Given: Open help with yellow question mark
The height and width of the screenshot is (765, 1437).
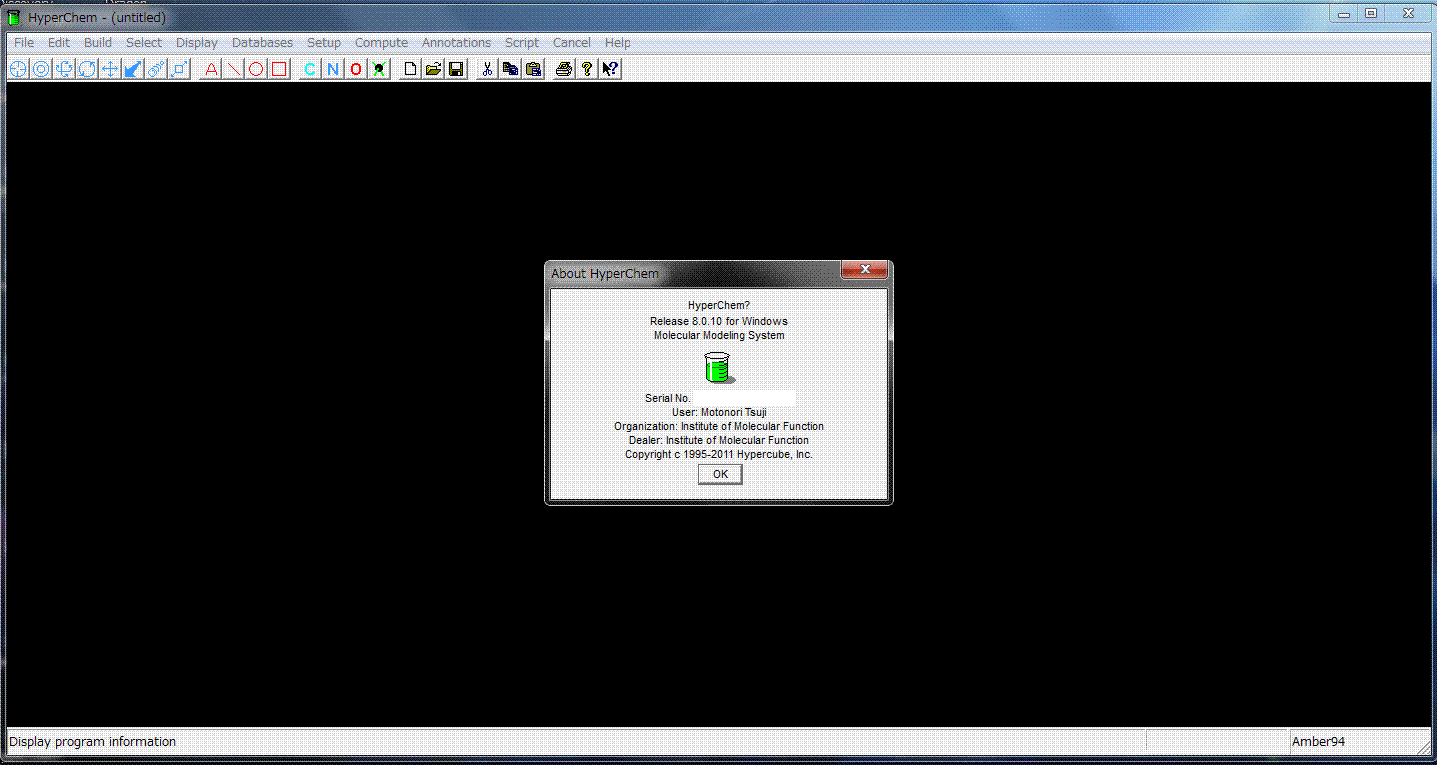Looking at the screenshot, I should click(x=587, y=69).
